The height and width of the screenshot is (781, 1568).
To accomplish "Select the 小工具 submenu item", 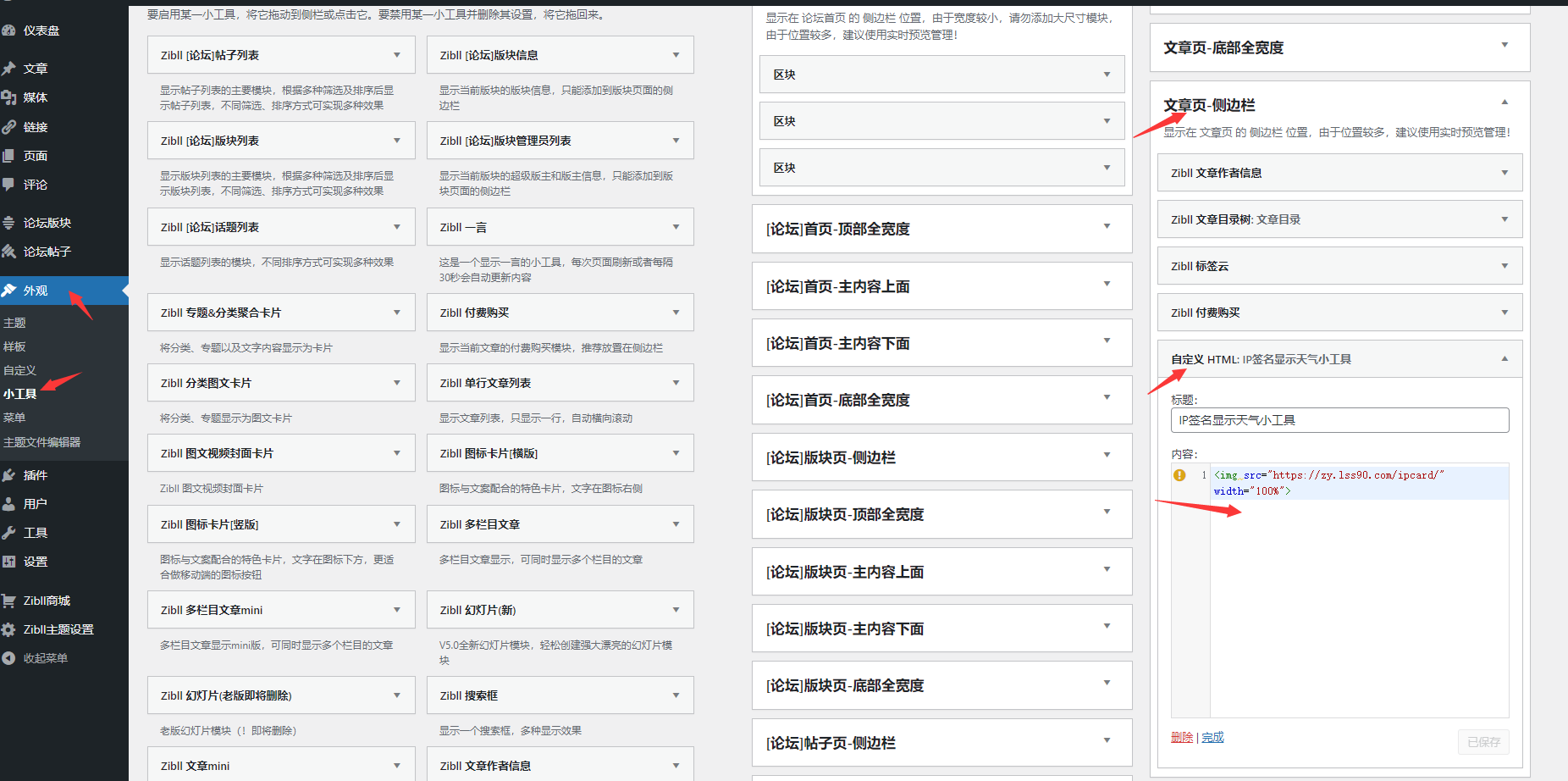I will click(19, 394).
